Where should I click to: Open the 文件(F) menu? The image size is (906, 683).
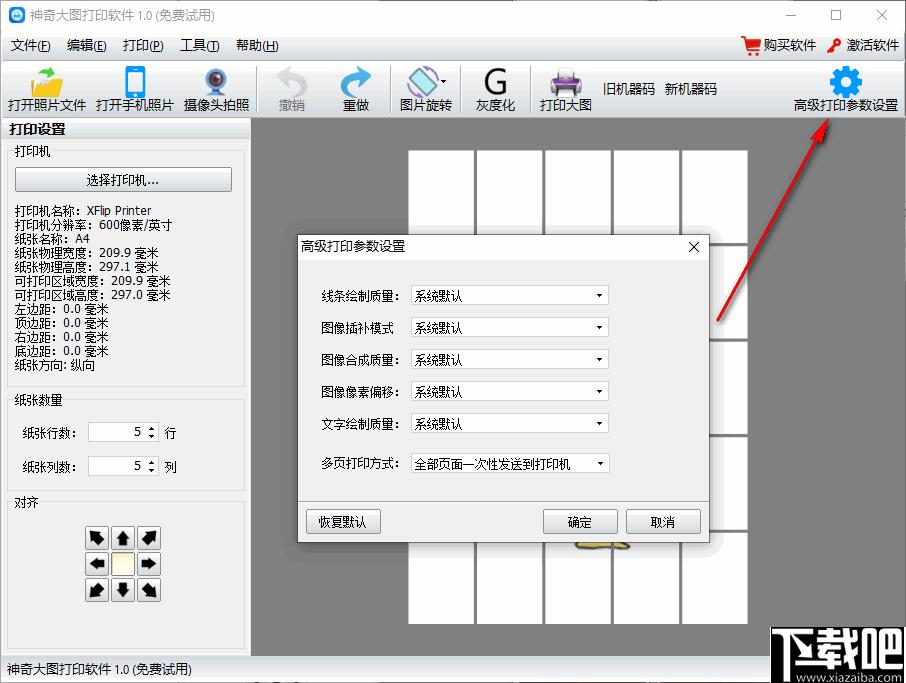point(30,45)
